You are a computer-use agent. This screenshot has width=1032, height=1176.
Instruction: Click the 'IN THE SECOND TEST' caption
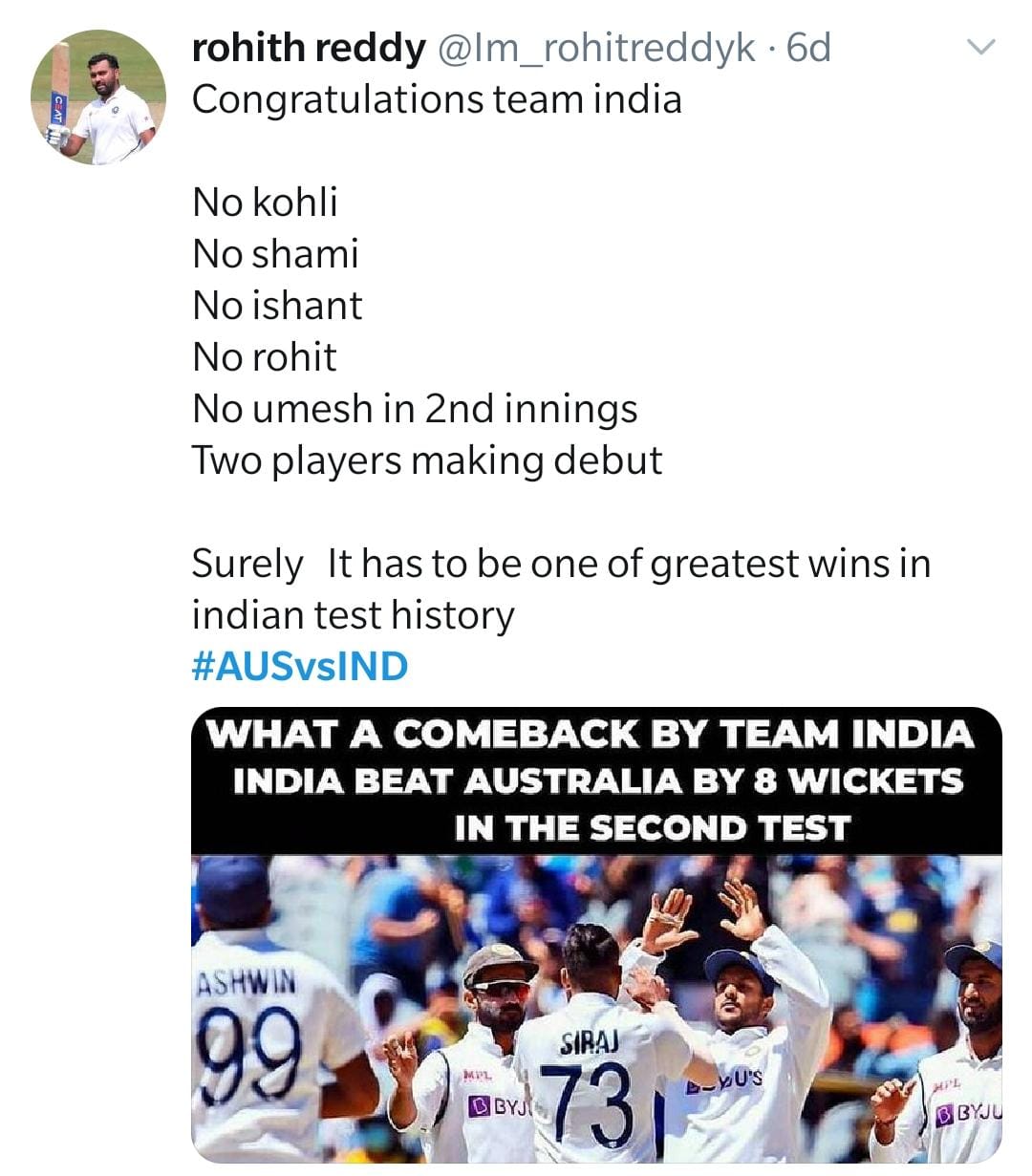pos(652,827)
